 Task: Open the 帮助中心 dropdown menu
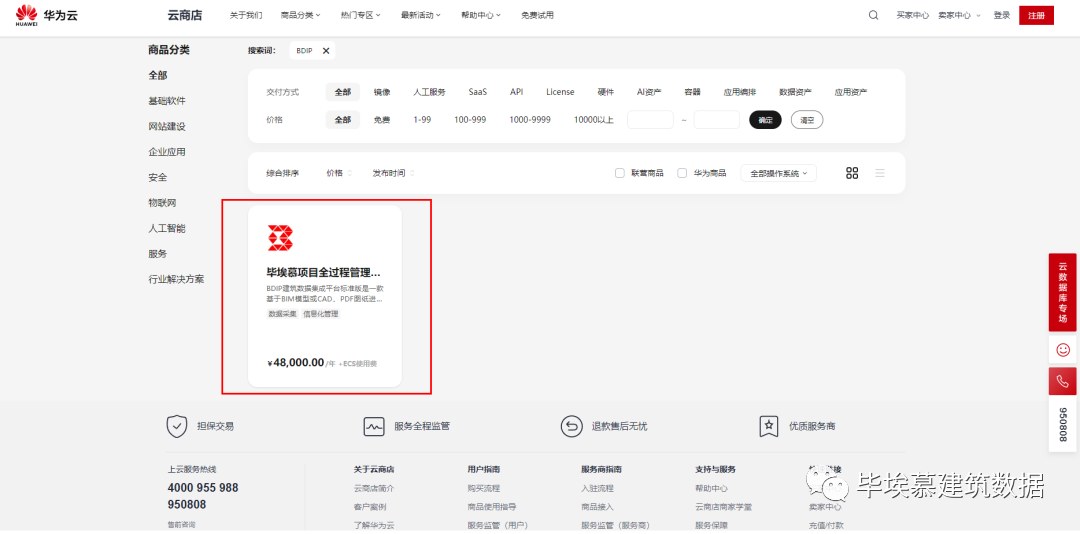pos(481,15)
